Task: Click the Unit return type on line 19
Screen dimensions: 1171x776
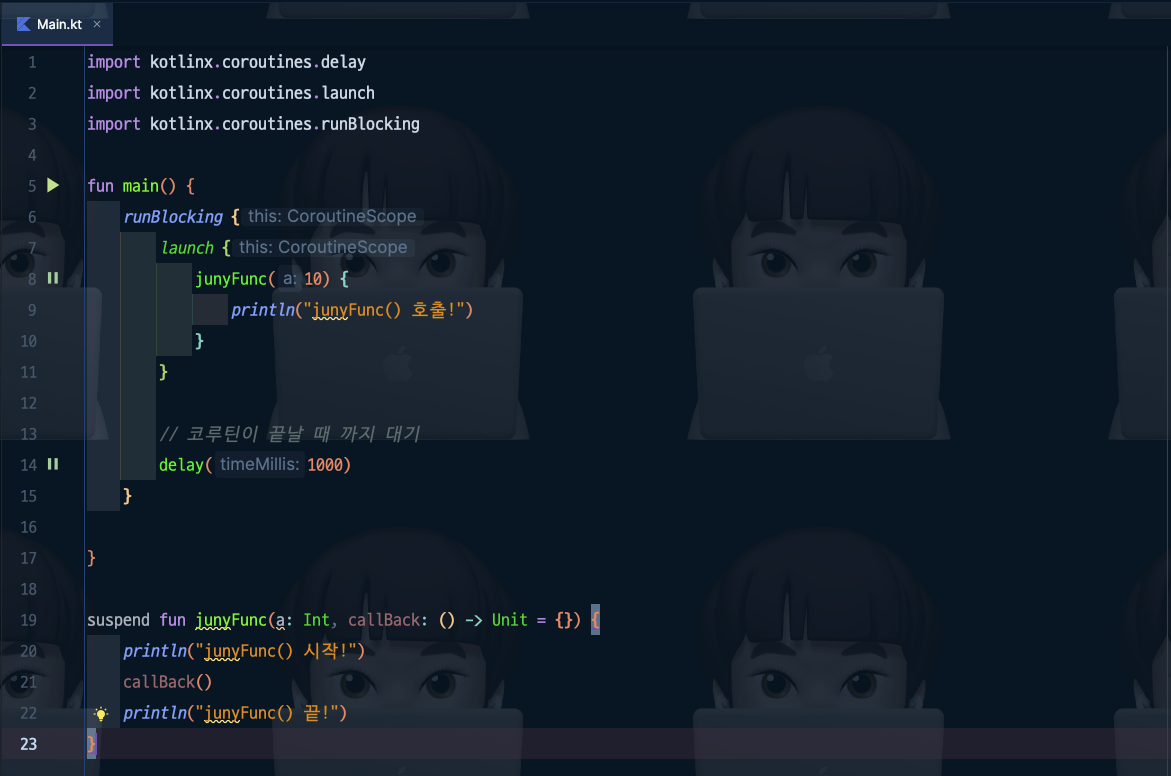Action: click(509, 620)
